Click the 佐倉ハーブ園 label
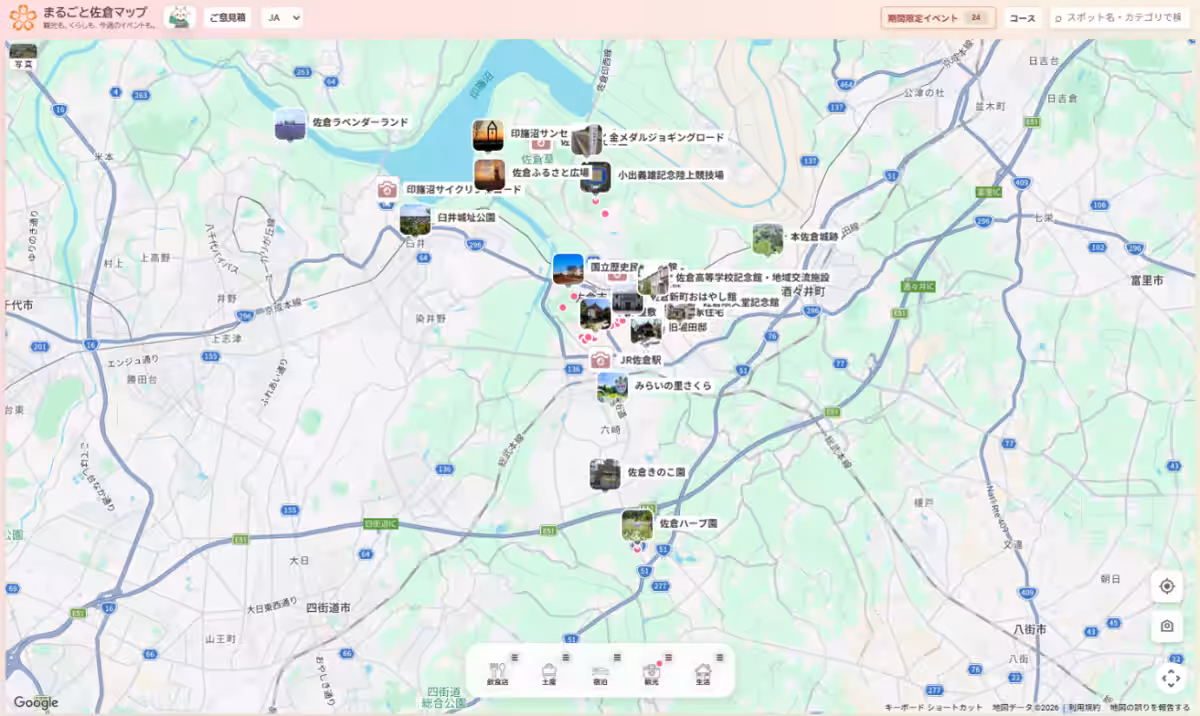Screen dimensions: 1200x716 [688, 524]
